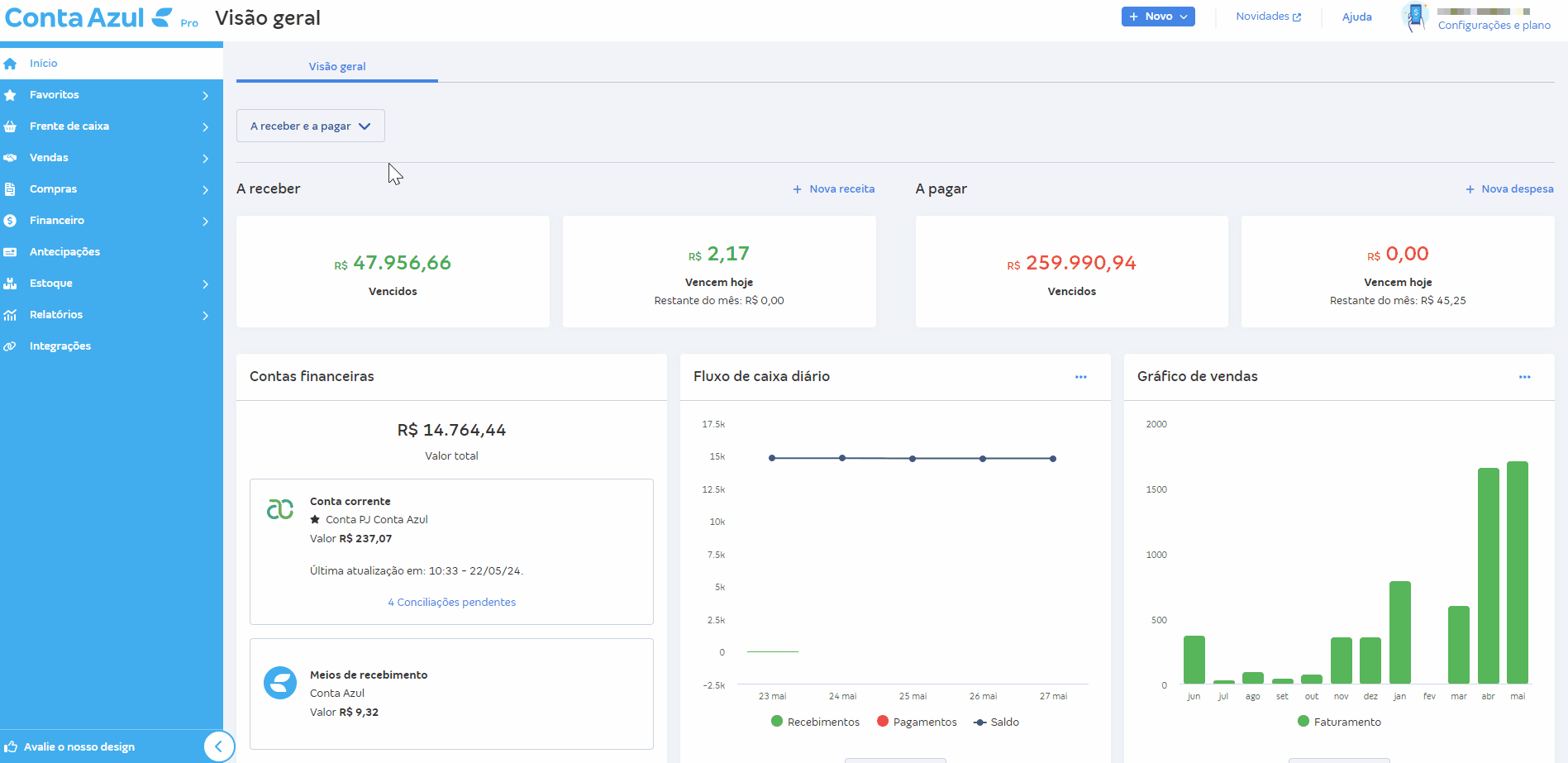
Task: Click the Estoque boxes icon
Action: tap(10, 284)
